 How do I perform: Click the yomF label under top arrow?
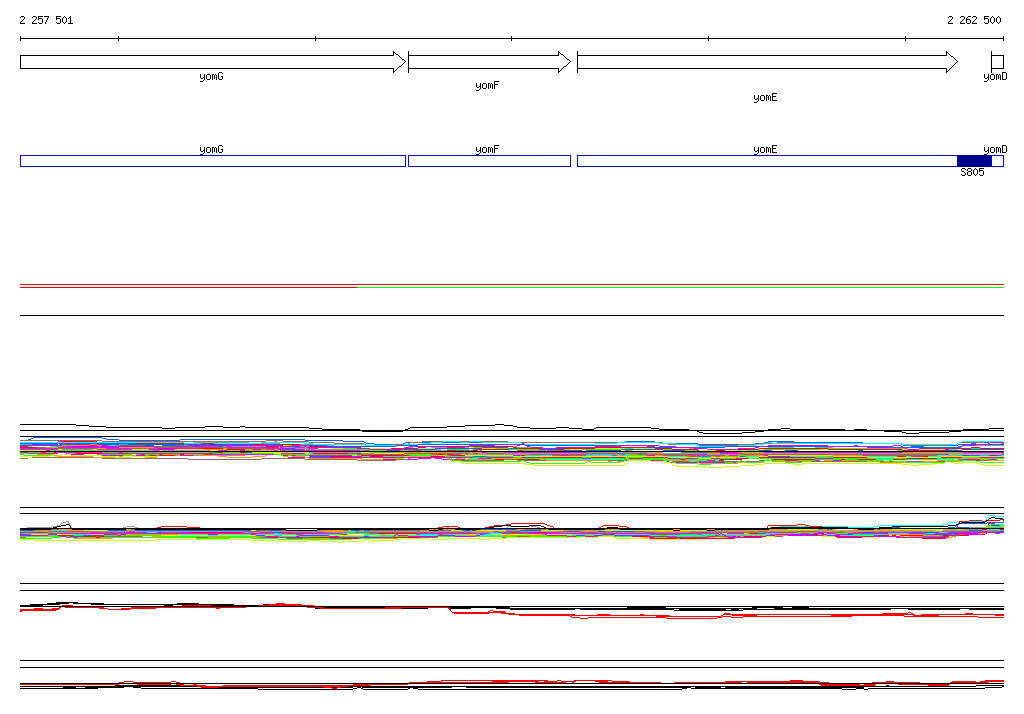[487, 86]
